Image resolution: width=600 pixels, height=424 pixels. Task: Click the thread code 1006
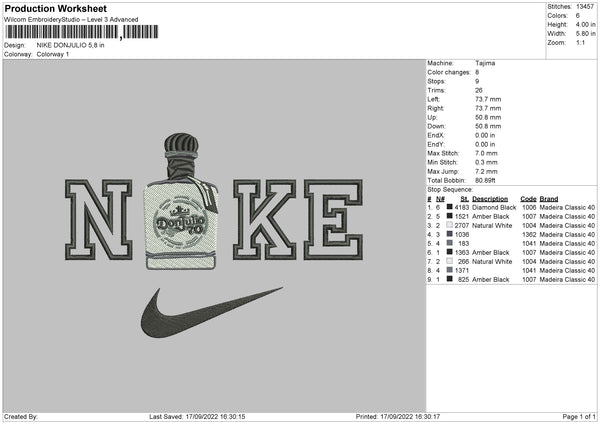coord(529,207)
